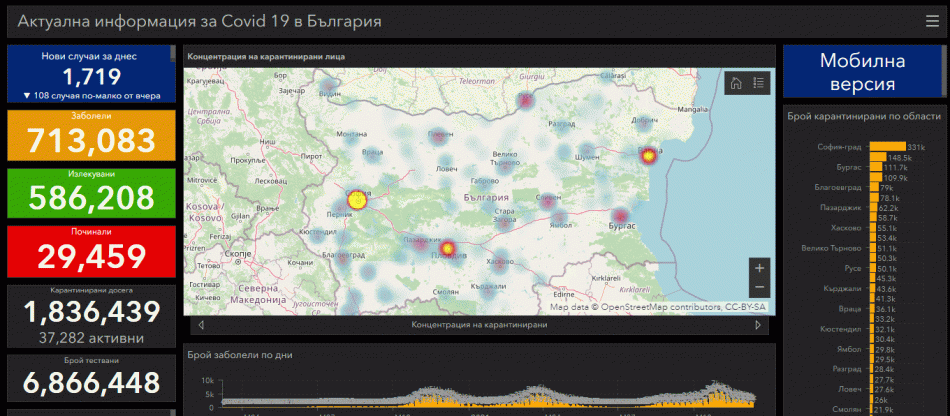Go to previous map with left arrow
This screenshot has height=416, width=950.
pyautogui.click(x=201, y=325)
